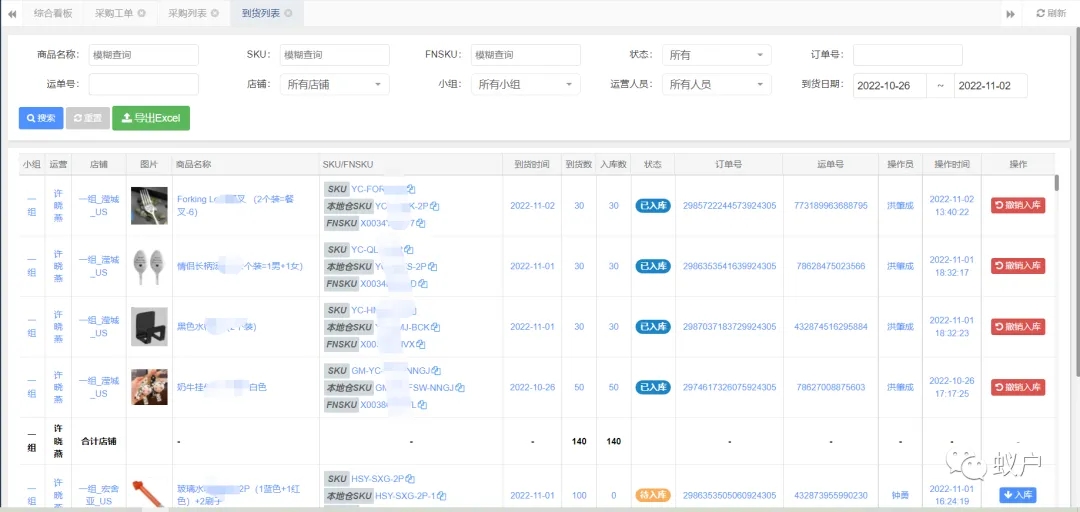Screen dimensions: 1080x512
Task: Expand the 小组 dropdown showing 所有小组
Action: 526,85
